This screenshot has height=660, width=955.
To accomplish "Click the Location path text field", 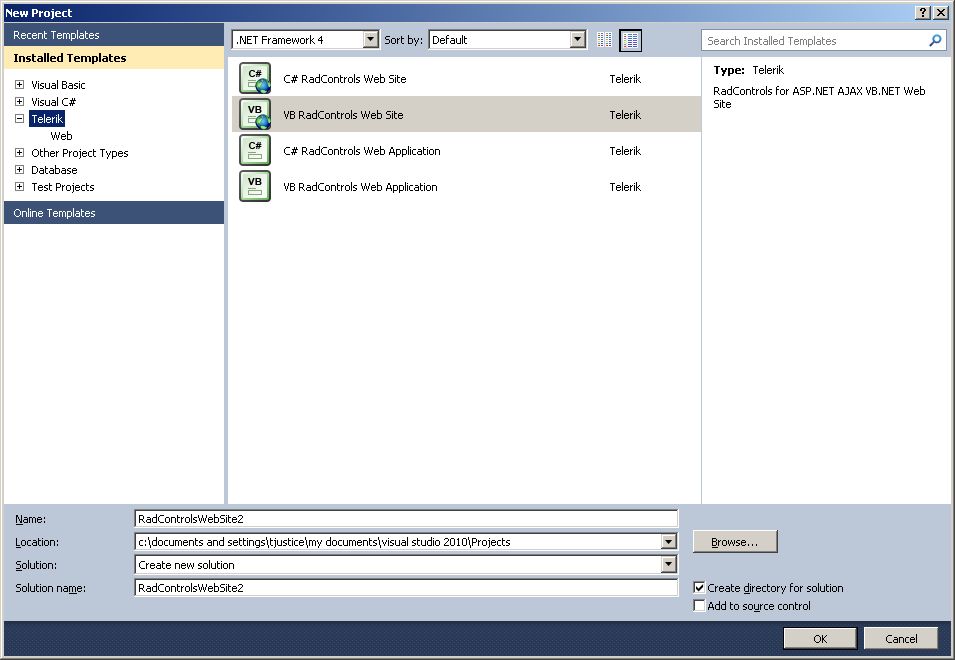I will 398,542.
